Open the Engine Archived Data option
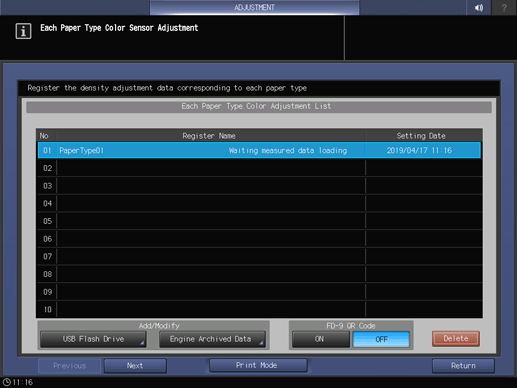The width and height of the screenshot is (517, 388). coord(212,339)
